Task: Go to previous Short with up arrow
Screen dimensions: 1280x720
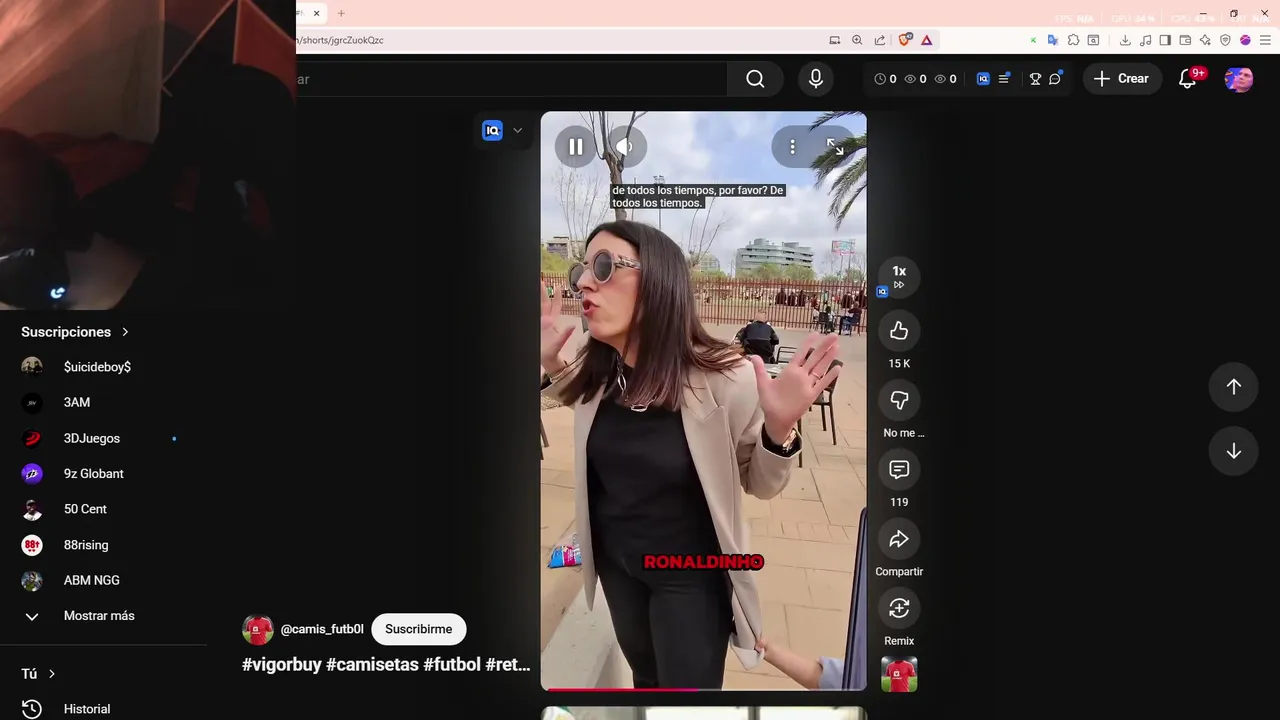Action: pyautogui.click(x=1234, y=387)
